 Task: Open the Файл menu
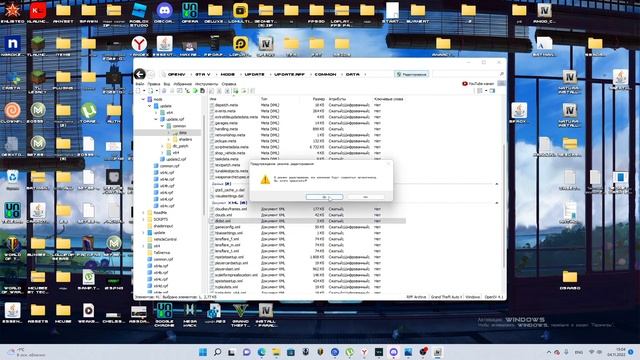tap(140, 84)
